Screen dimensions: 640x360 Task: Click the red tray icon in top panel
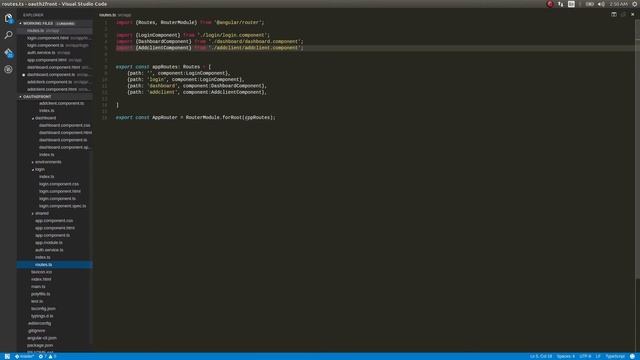click(x=550, y=4)
